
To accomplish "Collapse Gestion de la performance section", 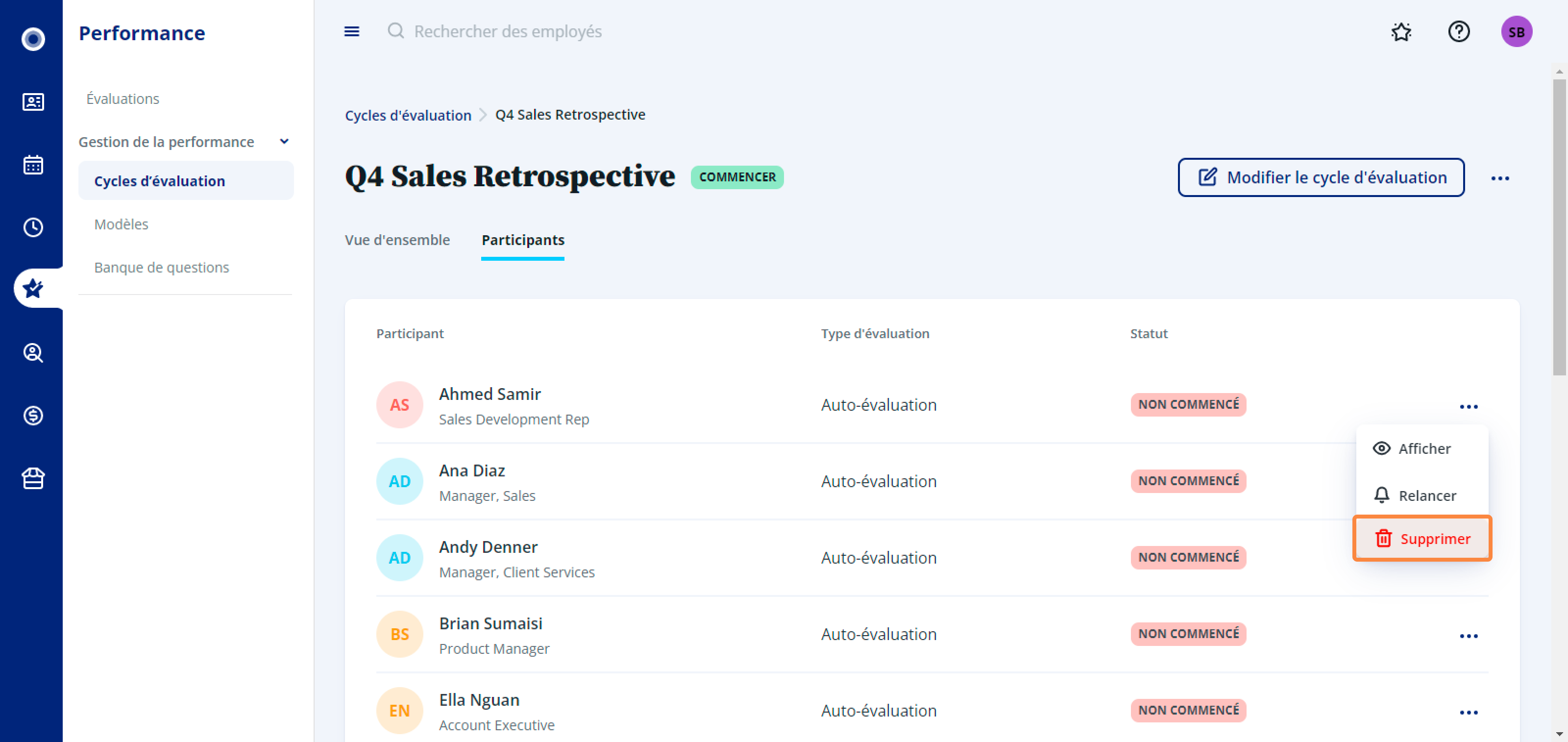I will pos(284,142).
